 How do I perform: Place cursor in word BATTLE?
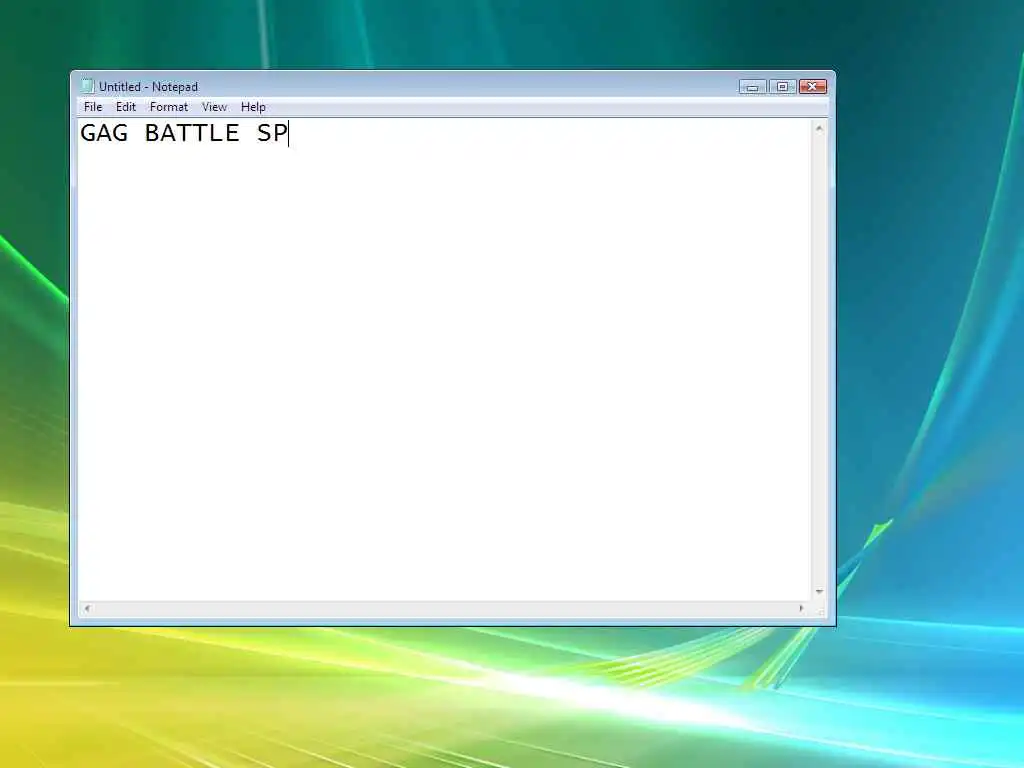pos(192,133)
